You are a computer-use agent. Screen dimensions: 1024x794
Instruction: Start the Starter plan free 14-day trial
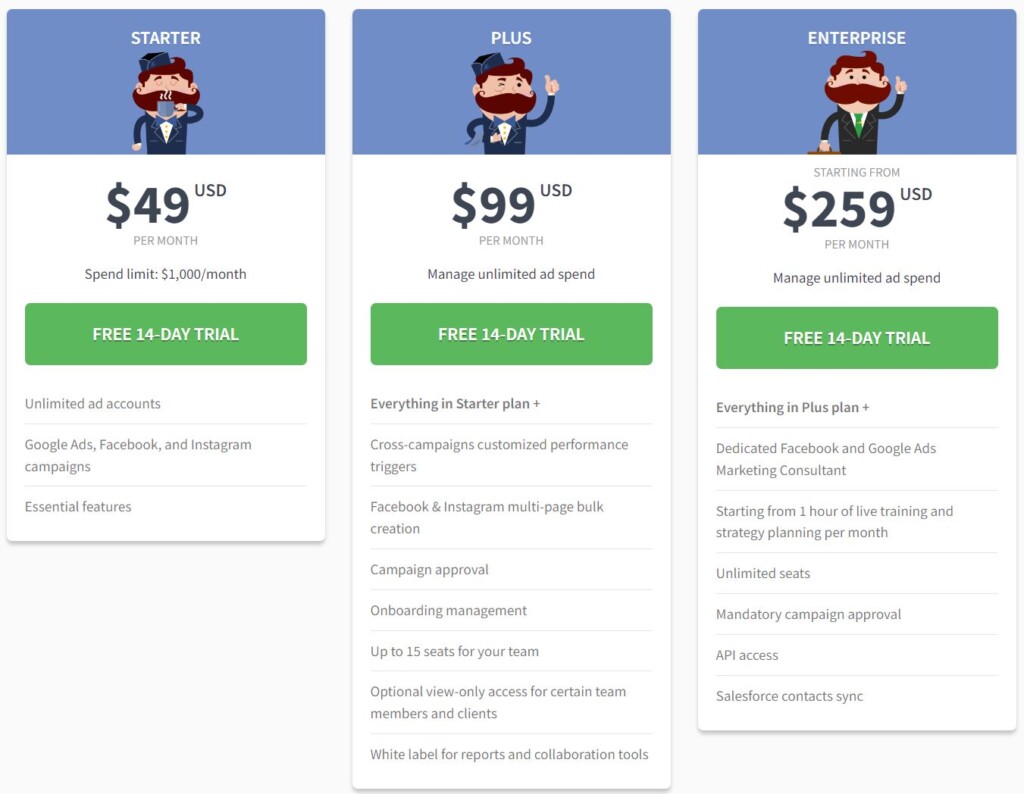click(166, 334)
